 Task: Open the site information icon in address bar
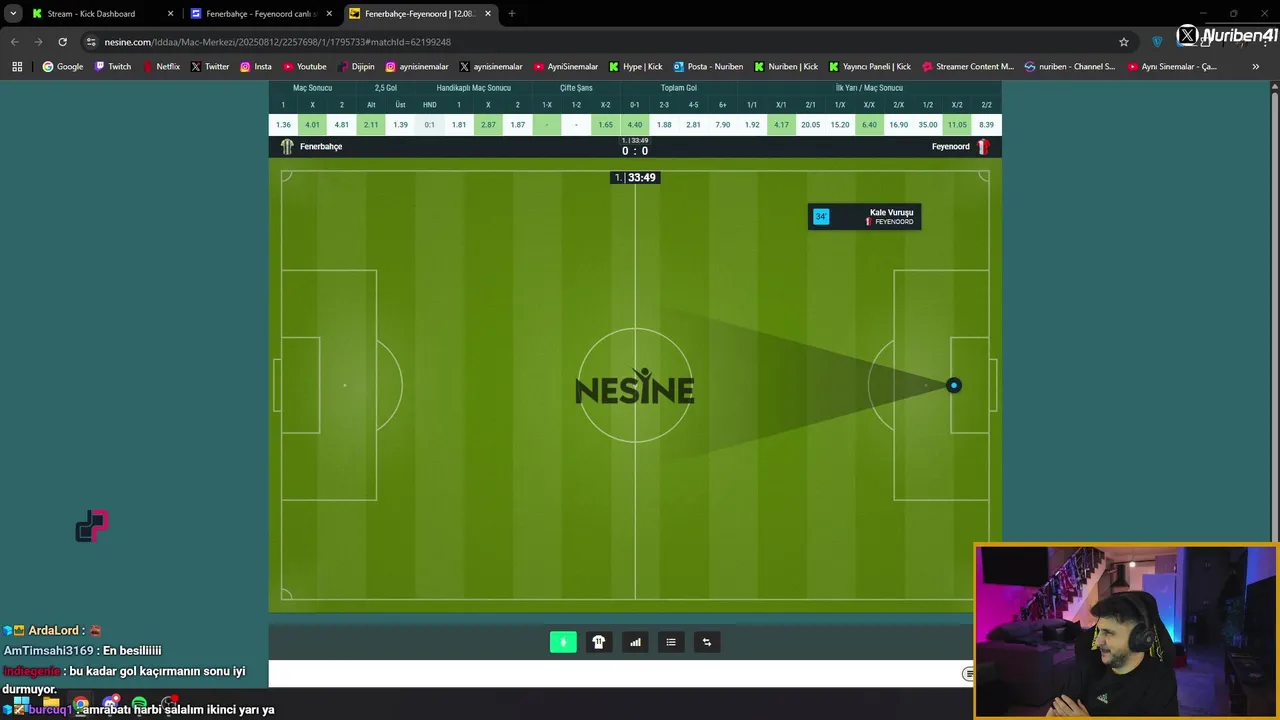click(x=91, y=42)
